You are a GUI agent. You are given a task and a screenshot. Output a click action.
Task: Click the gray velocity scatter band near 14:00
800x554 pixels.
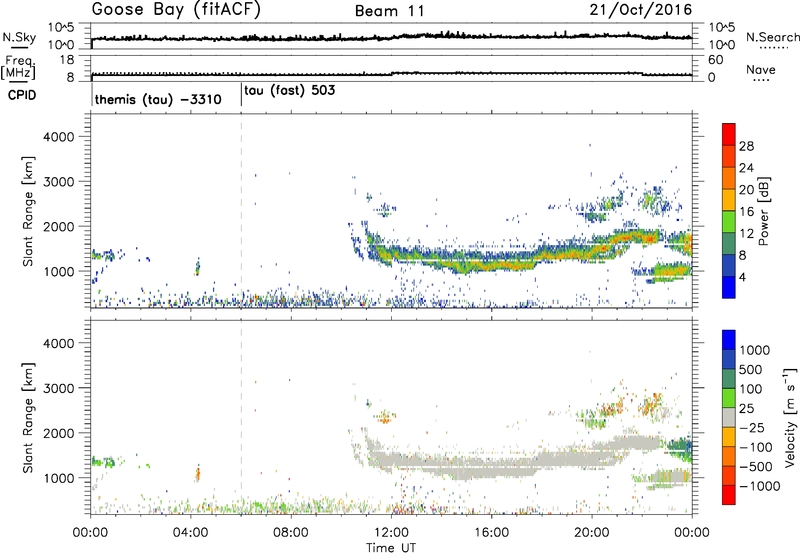pyautogui.click(x=442, y=462)
